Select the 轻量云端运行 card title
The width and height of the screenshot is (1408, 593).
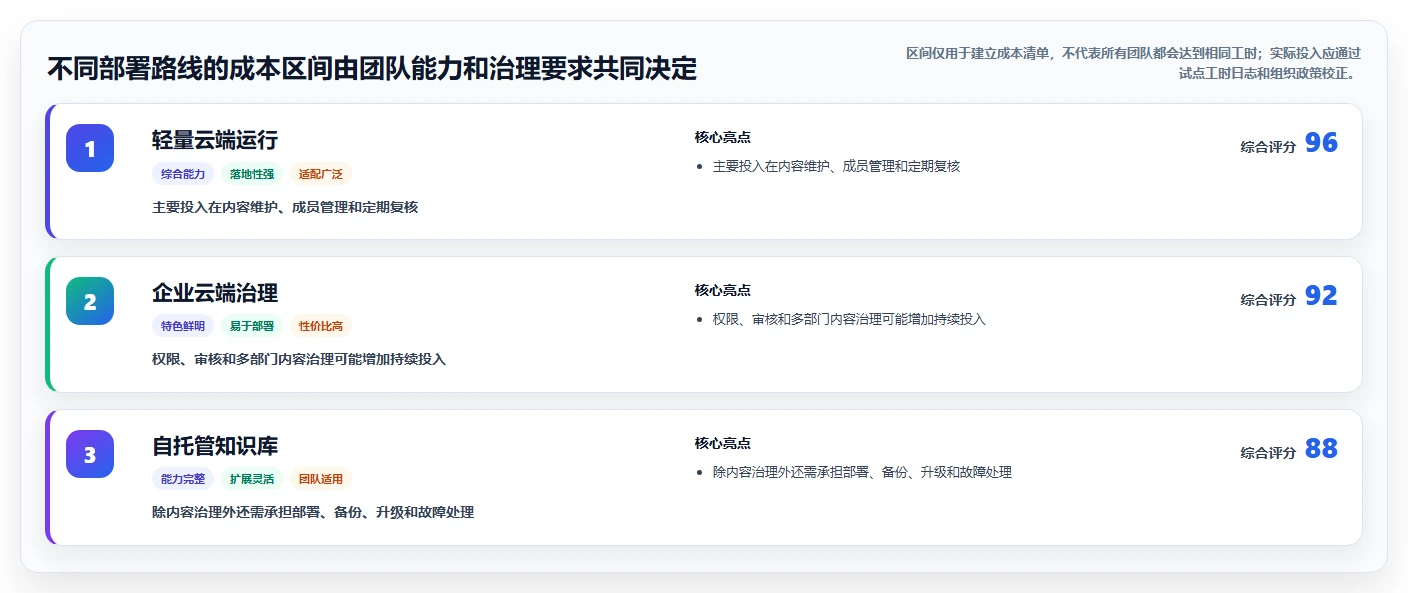(x=215, y=140)
